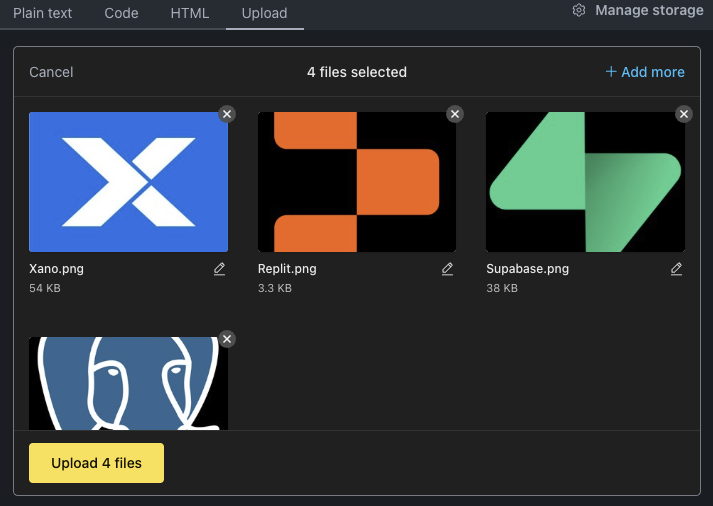Select the Upload tab

265,13
